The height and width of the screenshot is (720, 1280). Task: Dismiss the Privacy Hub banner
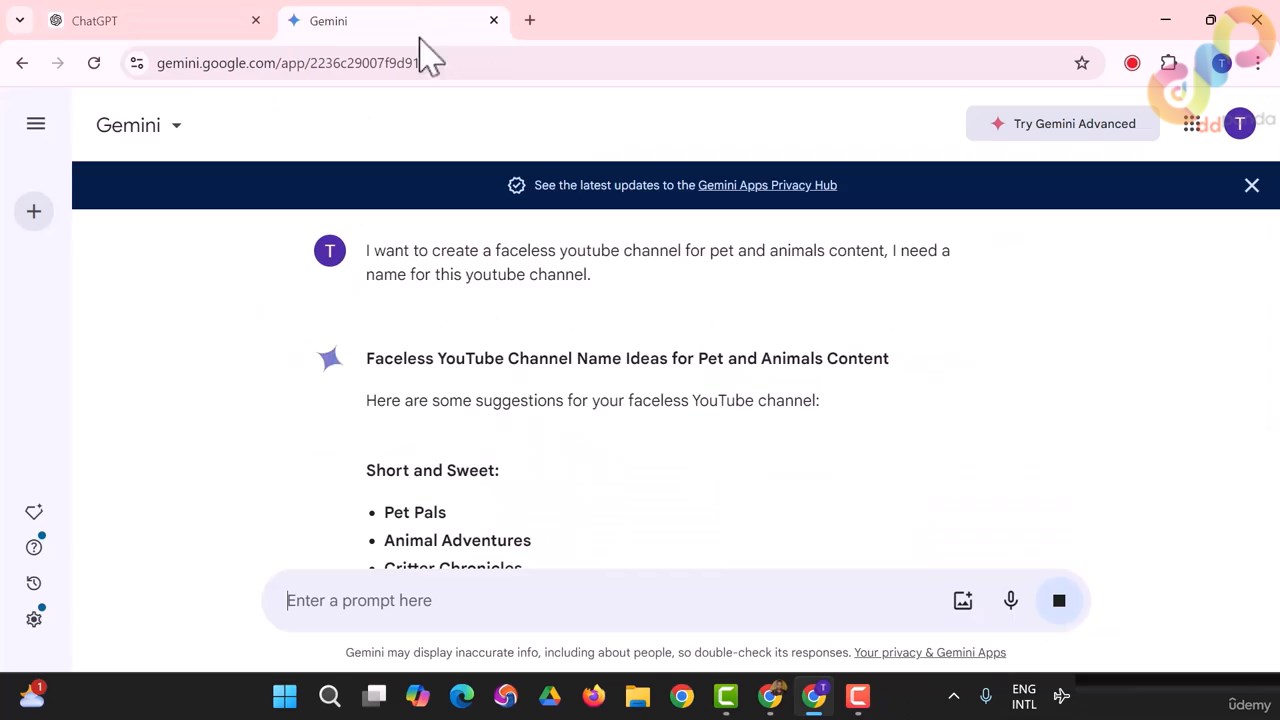coord(1252,185)
